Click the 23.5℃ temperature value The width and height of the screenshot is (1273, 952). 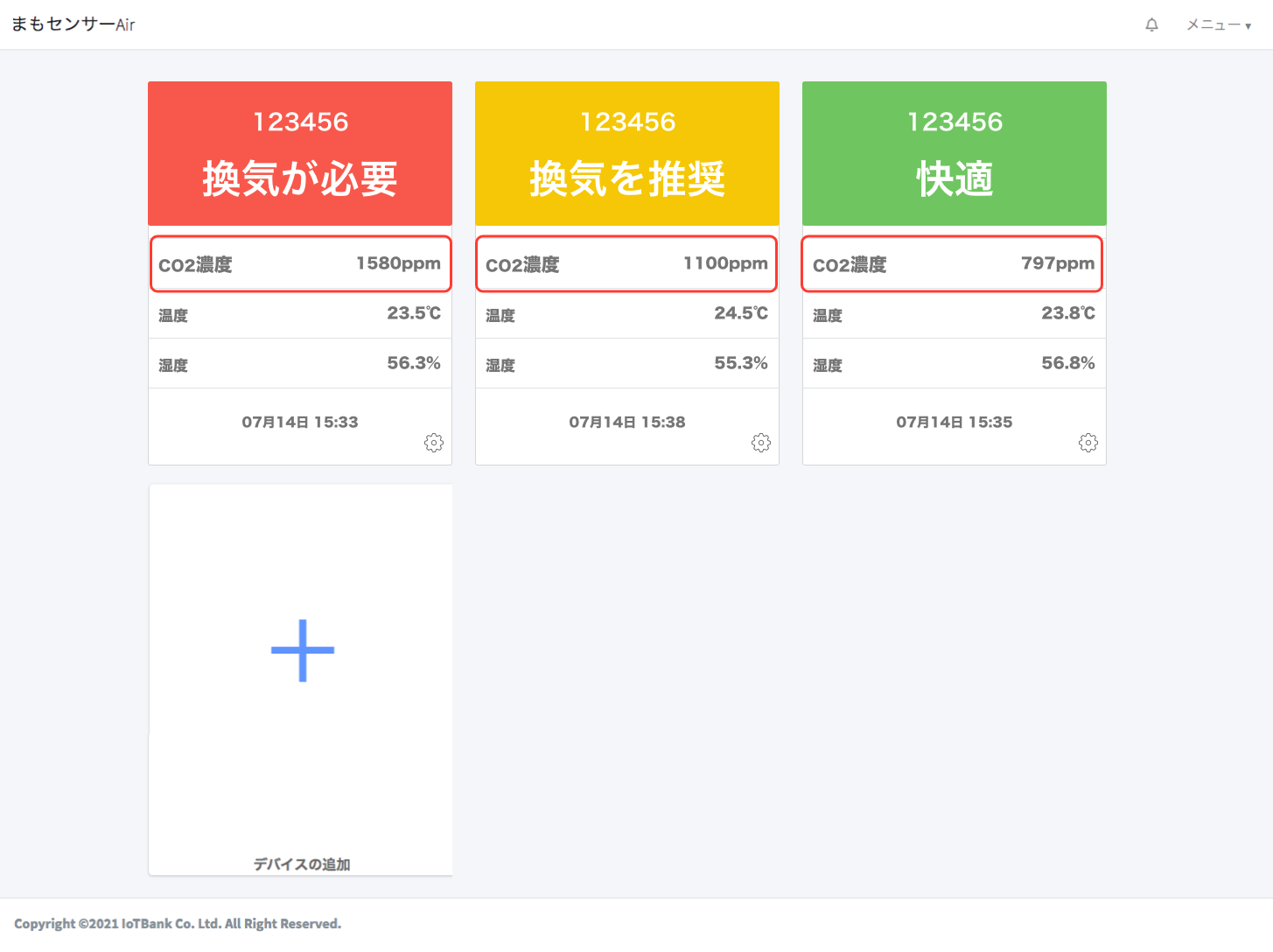click(414, 313)
